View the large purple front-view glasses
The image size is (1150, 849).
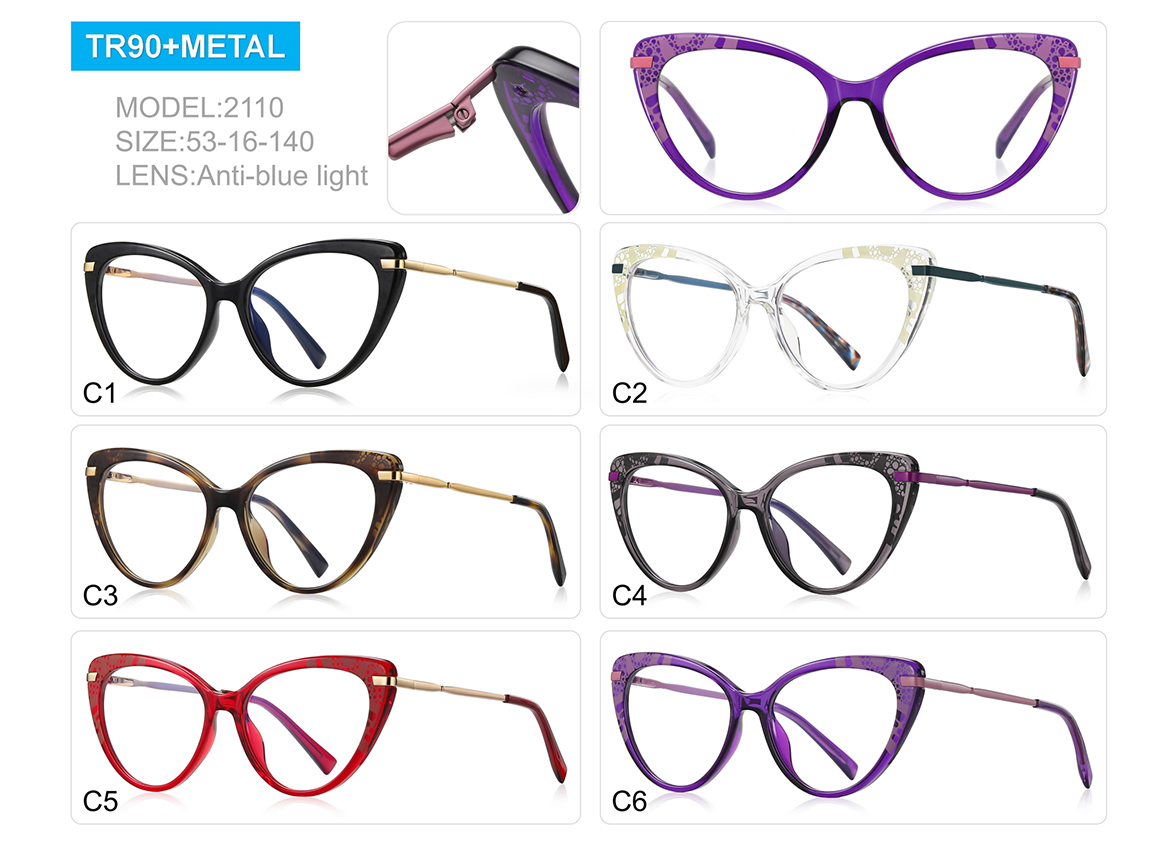point(853,118)
